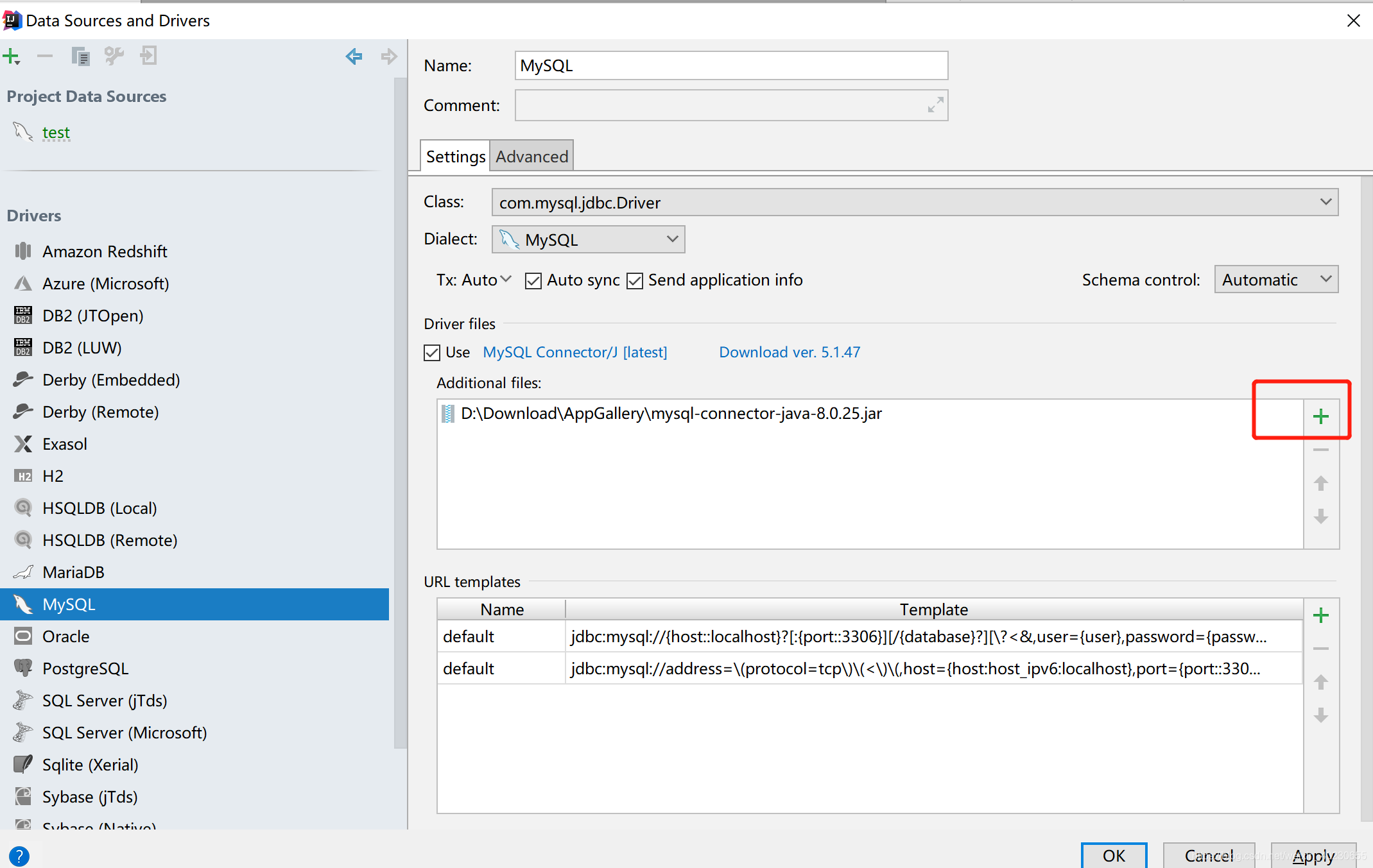Close the Data Sources and Drivers dialog
Screen dimensions: 1373x868
tap(1353, 21)
